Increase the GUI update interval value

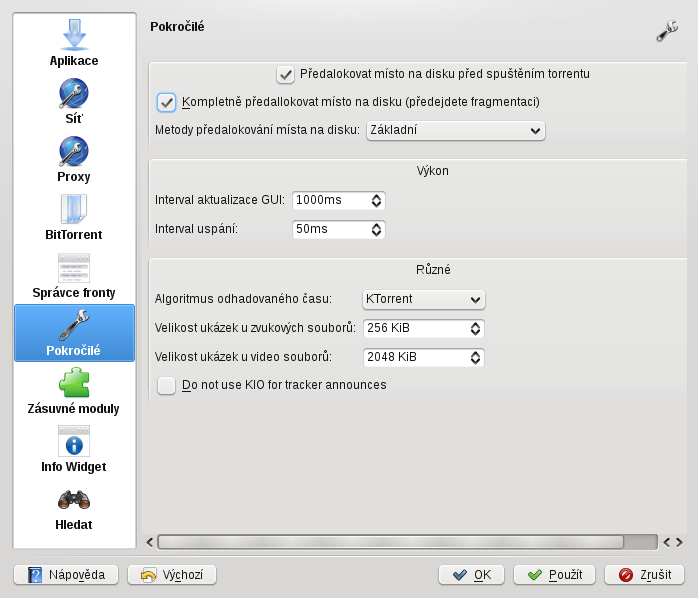tap(377, 196)
